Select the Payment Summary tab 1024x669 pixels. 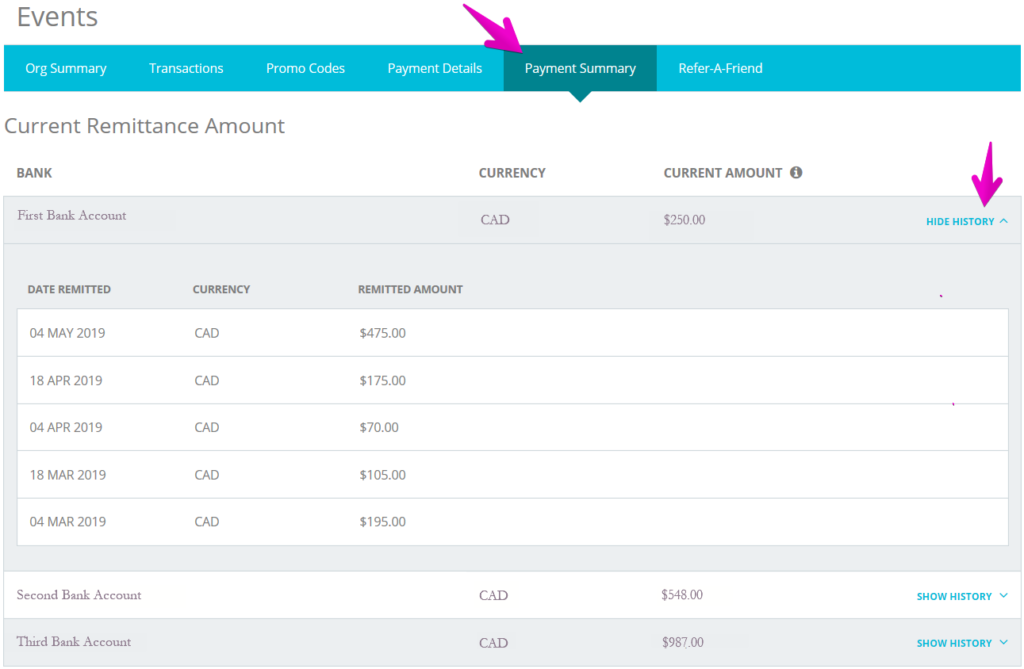[580, 67]
